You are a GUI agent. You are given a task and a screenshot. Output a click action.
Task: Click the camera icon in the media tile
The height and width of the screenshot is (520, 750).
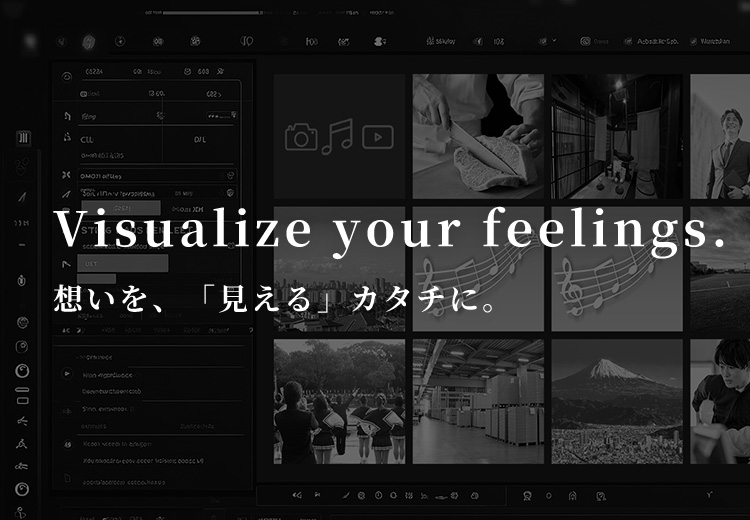pos(301,137)
